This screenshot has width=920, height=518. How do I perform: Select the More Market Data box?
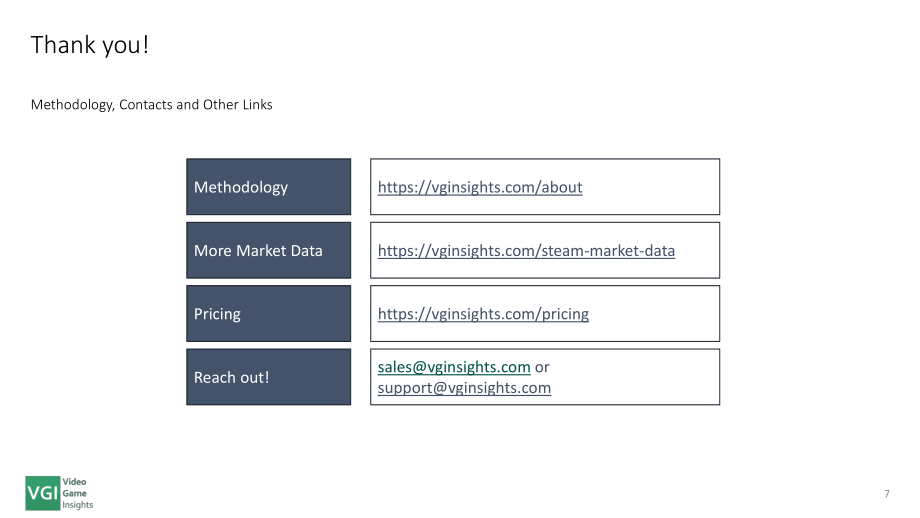tap(269, 250)
